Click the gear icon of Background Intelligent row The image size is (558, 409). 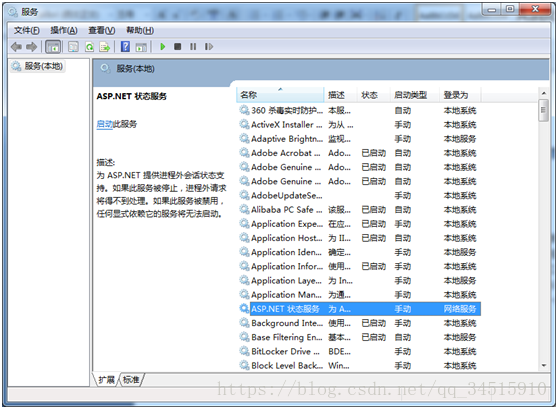click(x=244, y=323)
